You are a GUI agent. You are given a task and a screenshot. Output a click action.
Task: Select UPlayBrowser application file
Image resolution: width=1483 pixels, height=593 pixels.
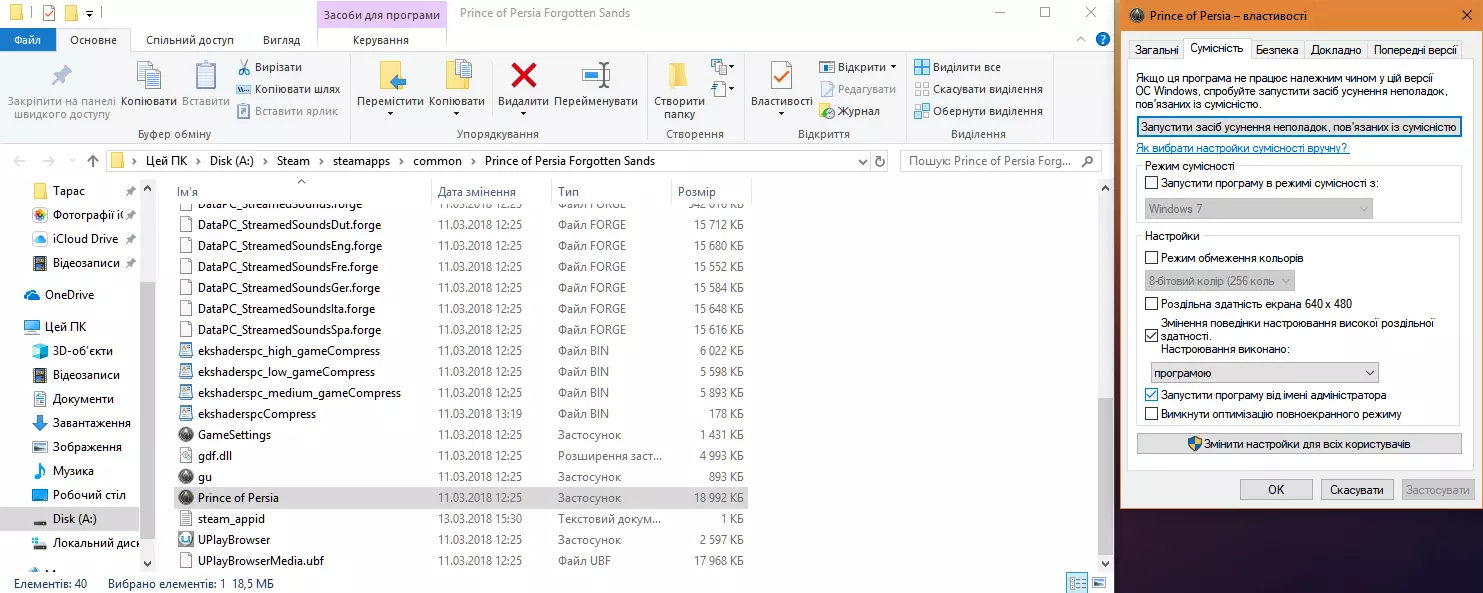click(234, 540)
